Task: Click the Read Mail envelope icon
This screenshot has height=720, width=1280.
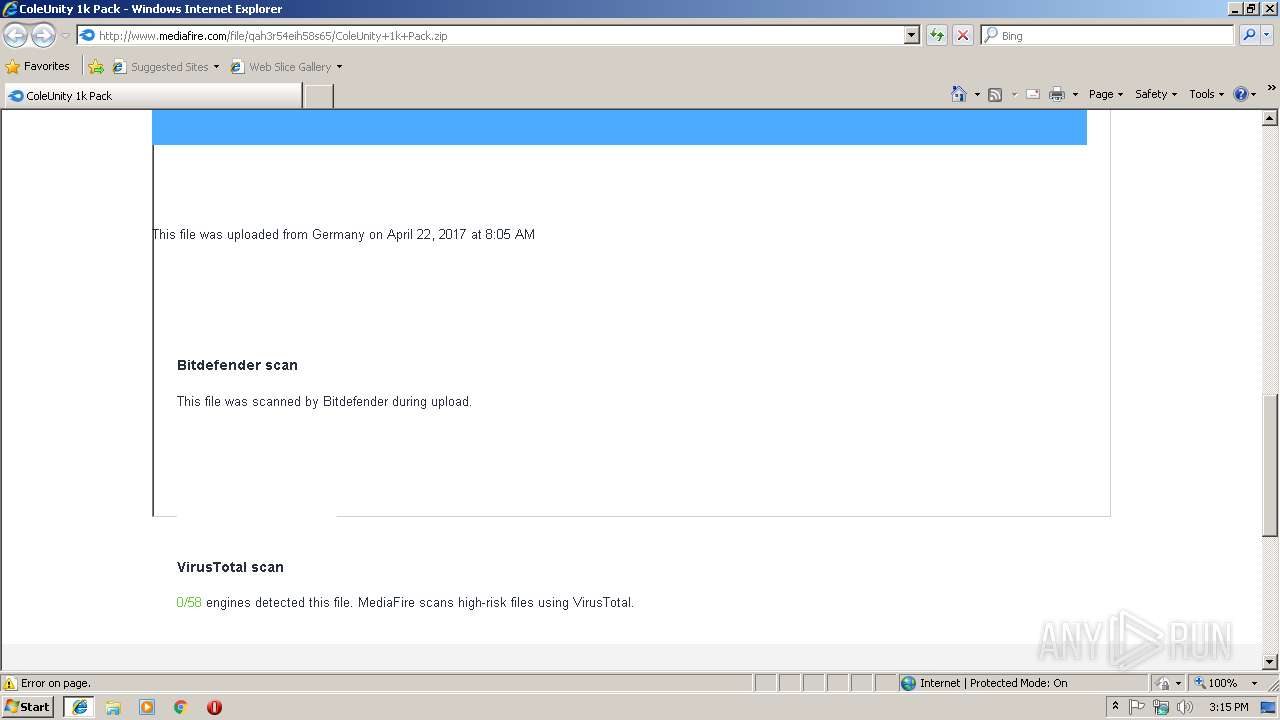Action: (x=1033, y=94)
